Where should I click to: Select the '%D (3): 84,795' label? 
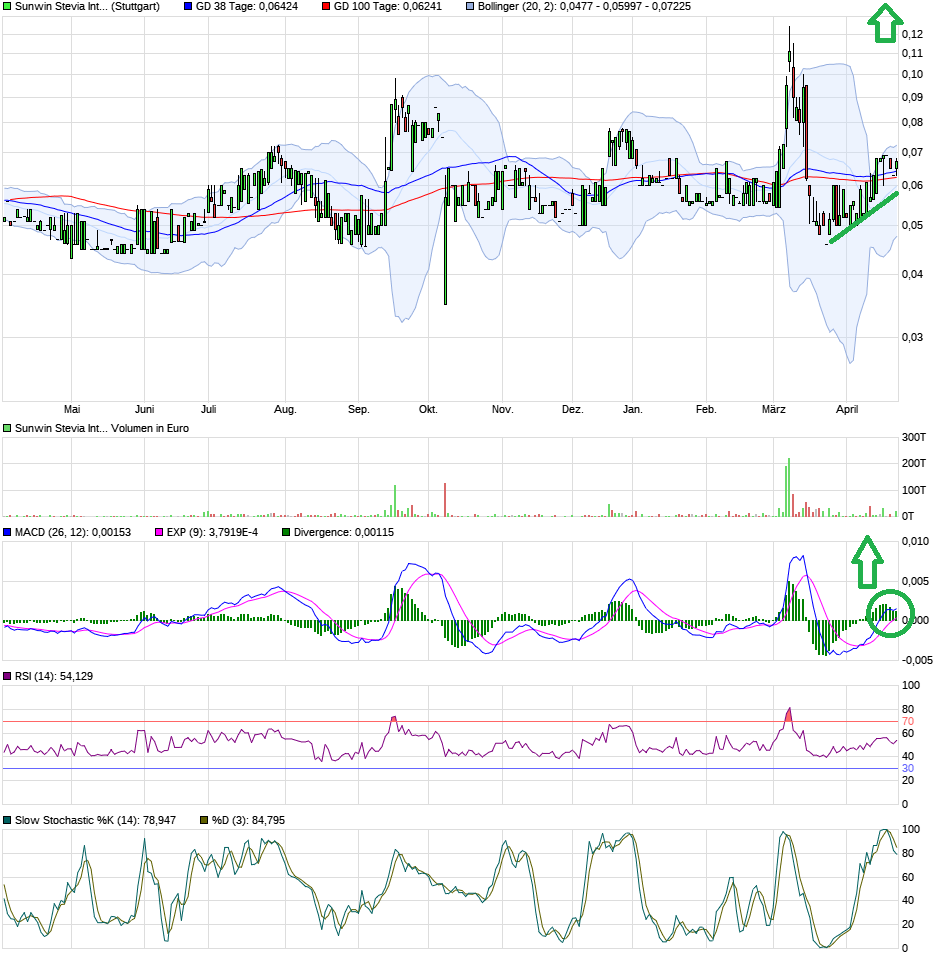tap(249, 821)
